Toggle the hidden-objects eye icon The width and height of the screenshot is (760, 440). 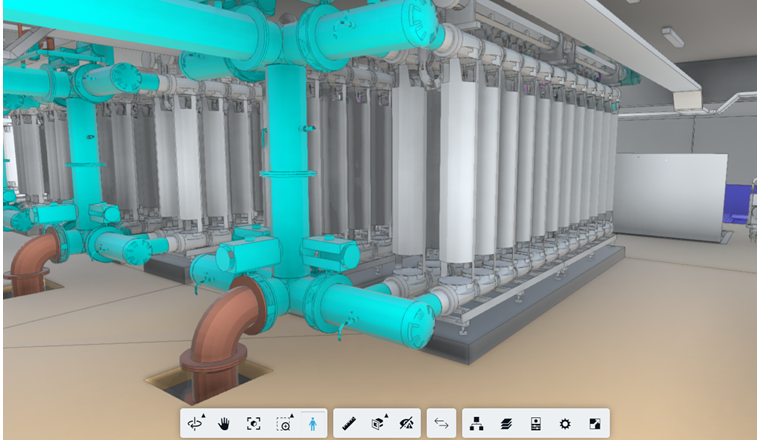tap(406, 424)
